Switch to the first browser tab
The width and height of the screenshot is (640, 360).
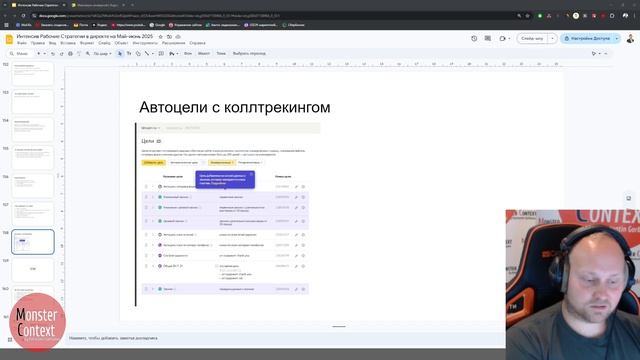[38, 5]
